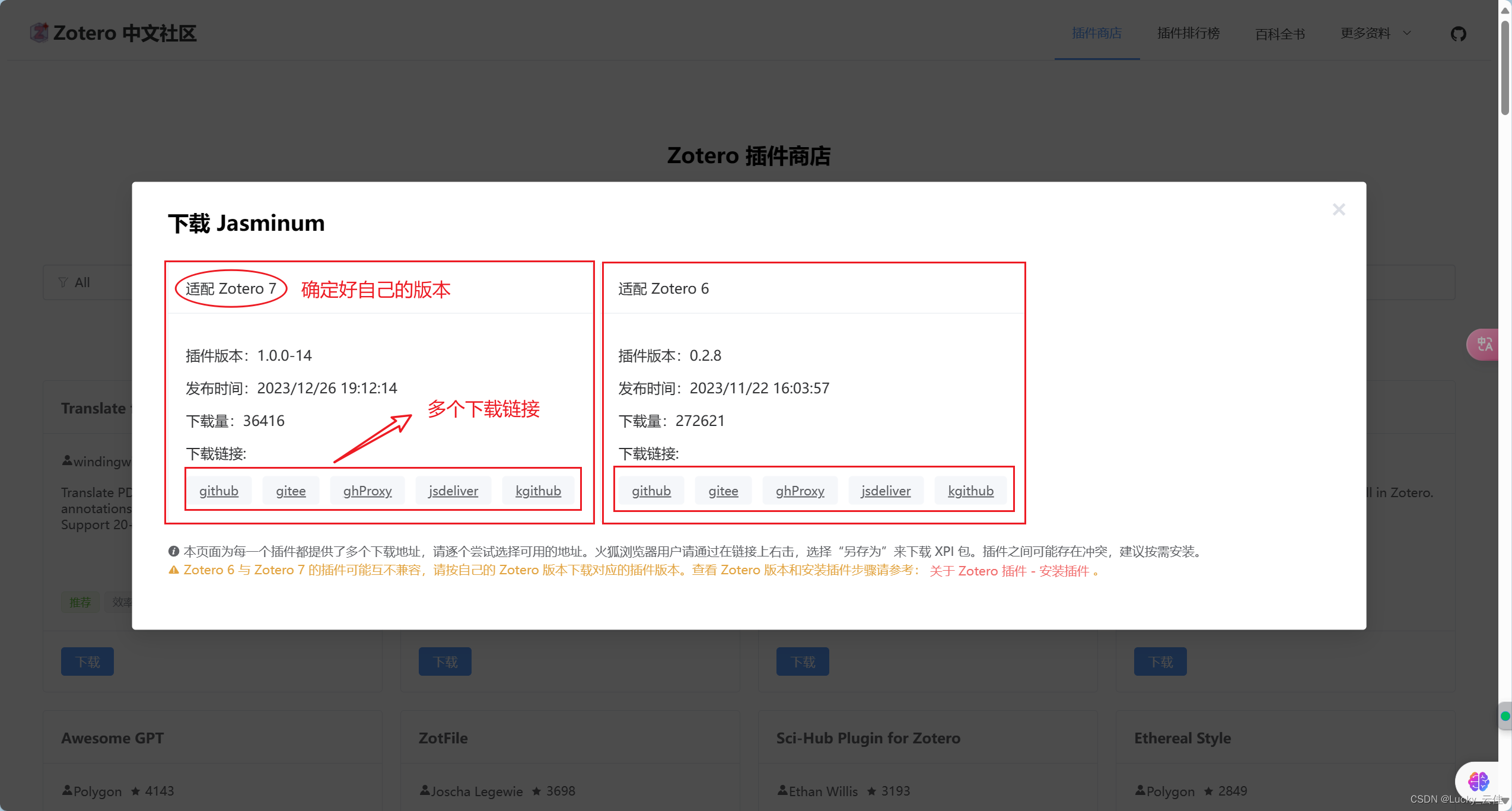Select the 插件商店 tab
The width and height of the screenshot is (1512, 811).
1096,33
